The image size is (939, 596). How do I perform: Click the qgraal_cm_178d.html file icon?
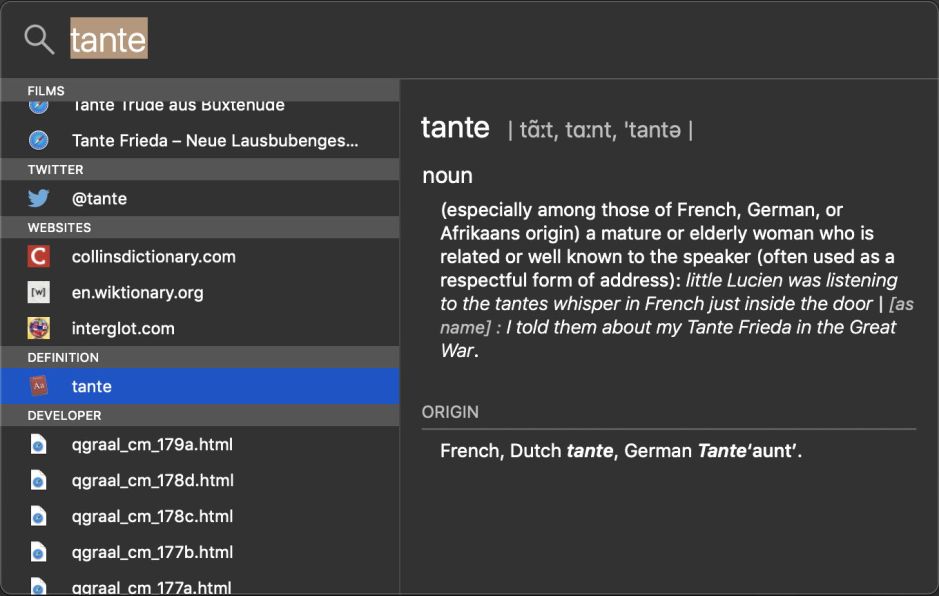point(39,481)
